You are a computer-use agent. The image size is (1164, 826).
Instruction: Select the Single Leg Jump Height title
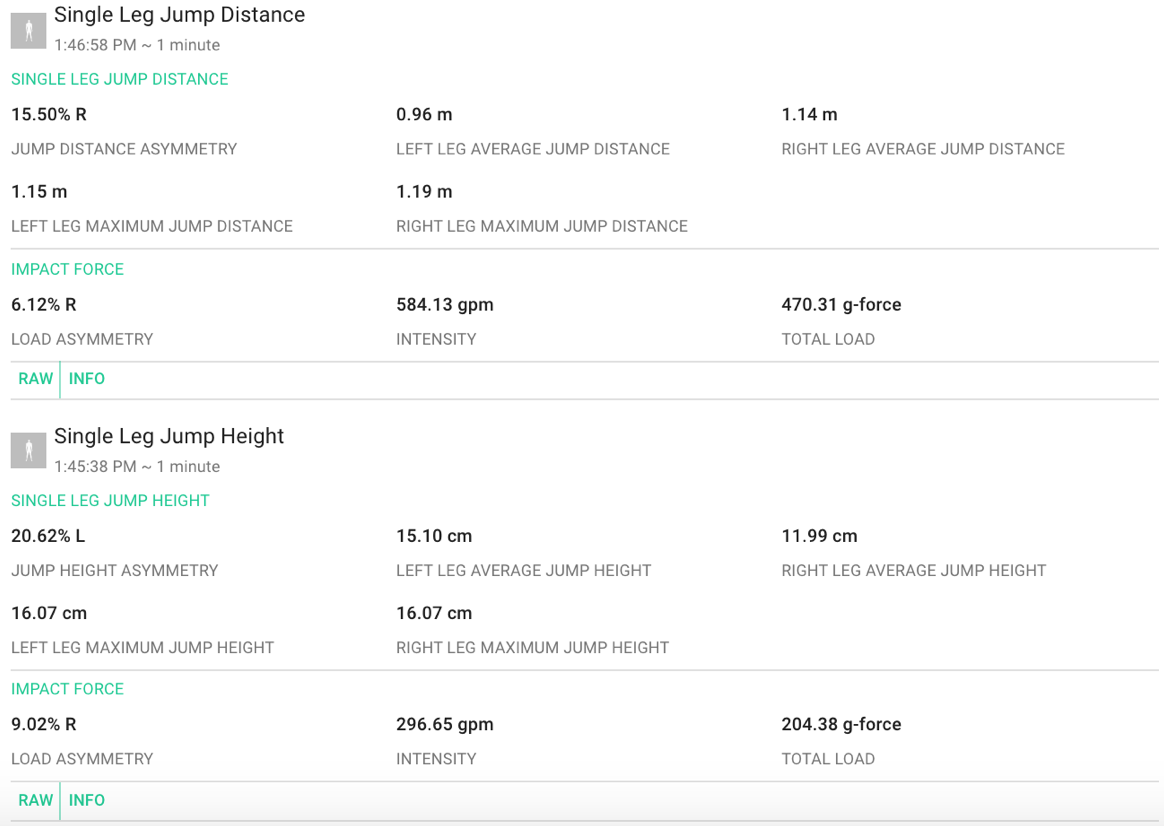coord(169,436)
